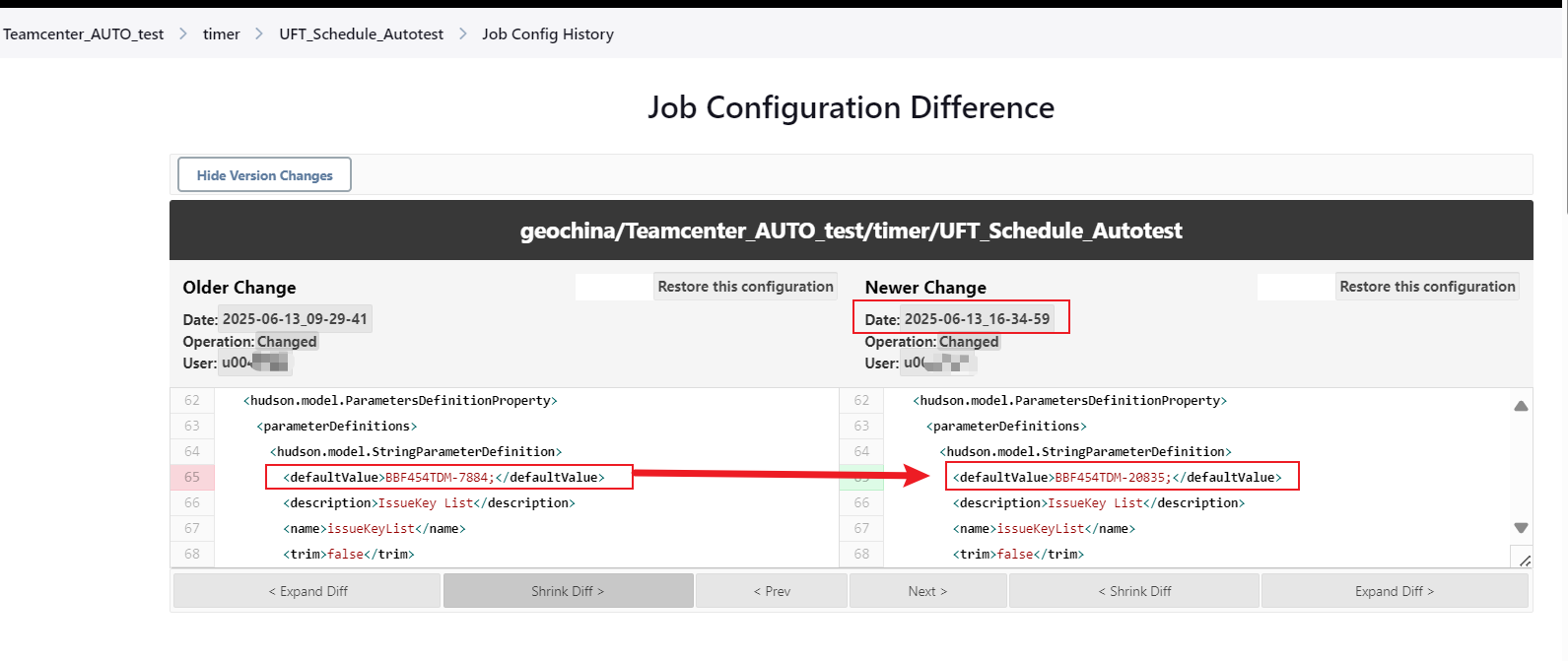Screen dimensions: 1568x661
Task: Expand chevron after Teamcenter_AUTO_test breadcrumb
Action: click(183, 34)
